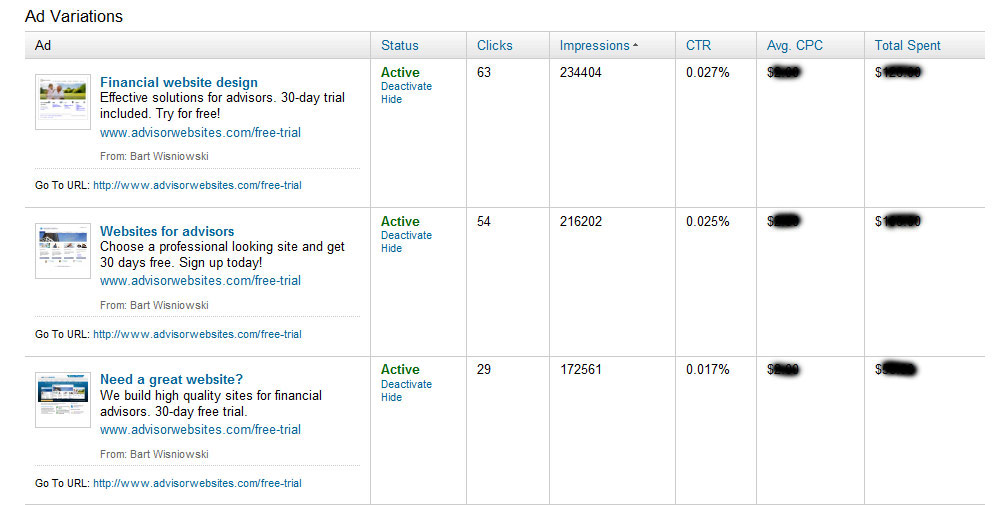Open the Financial website design title link
The width and height of the screenshot is (993, 505).
point(178,82)
